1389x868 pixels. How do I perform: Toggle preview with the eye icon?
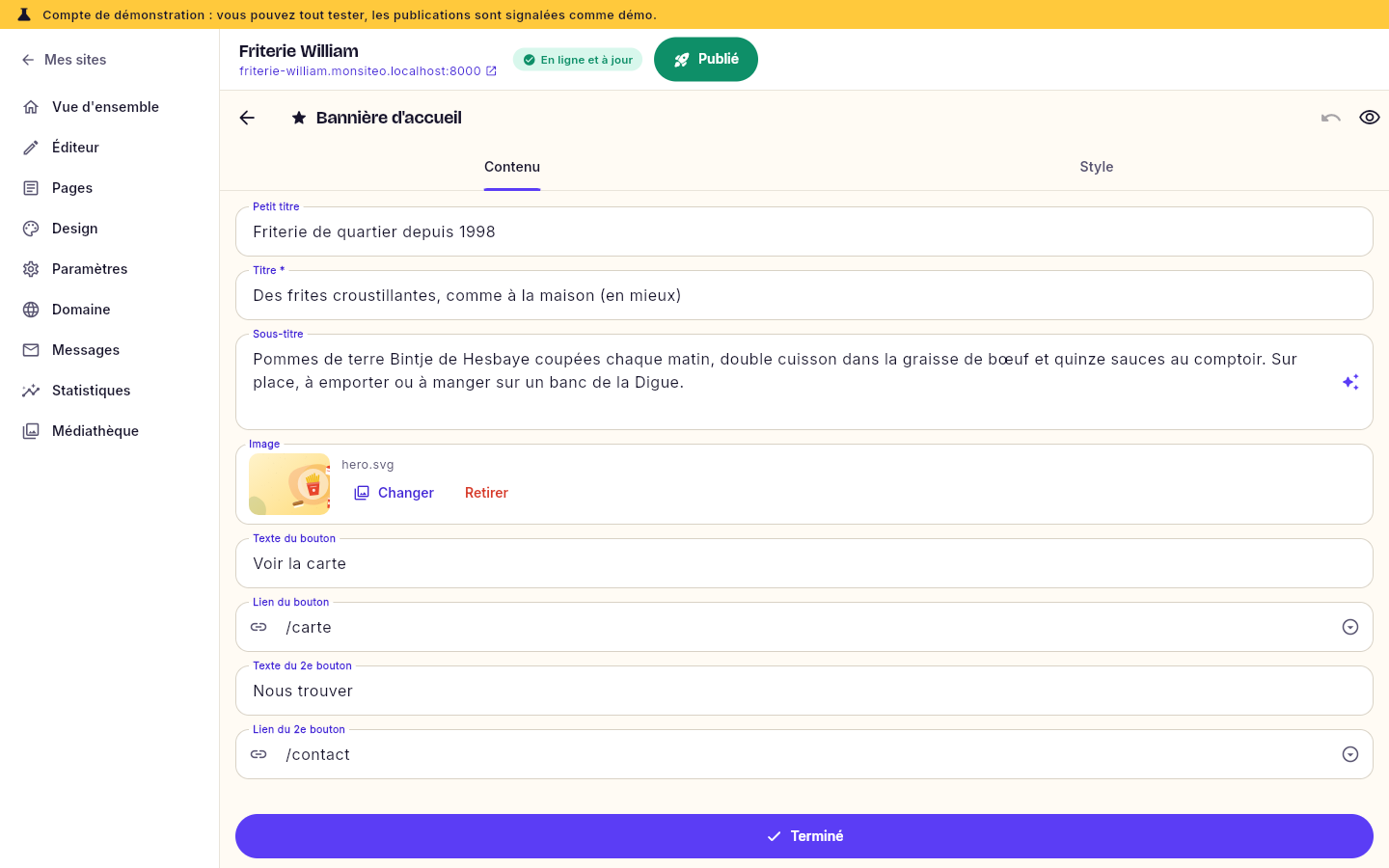pyautogui.click(x=1370, y=118)
